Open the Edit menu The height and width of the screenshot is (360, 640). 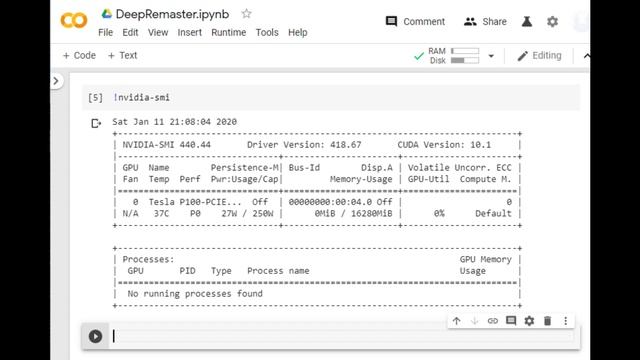(x=130, y=33)
